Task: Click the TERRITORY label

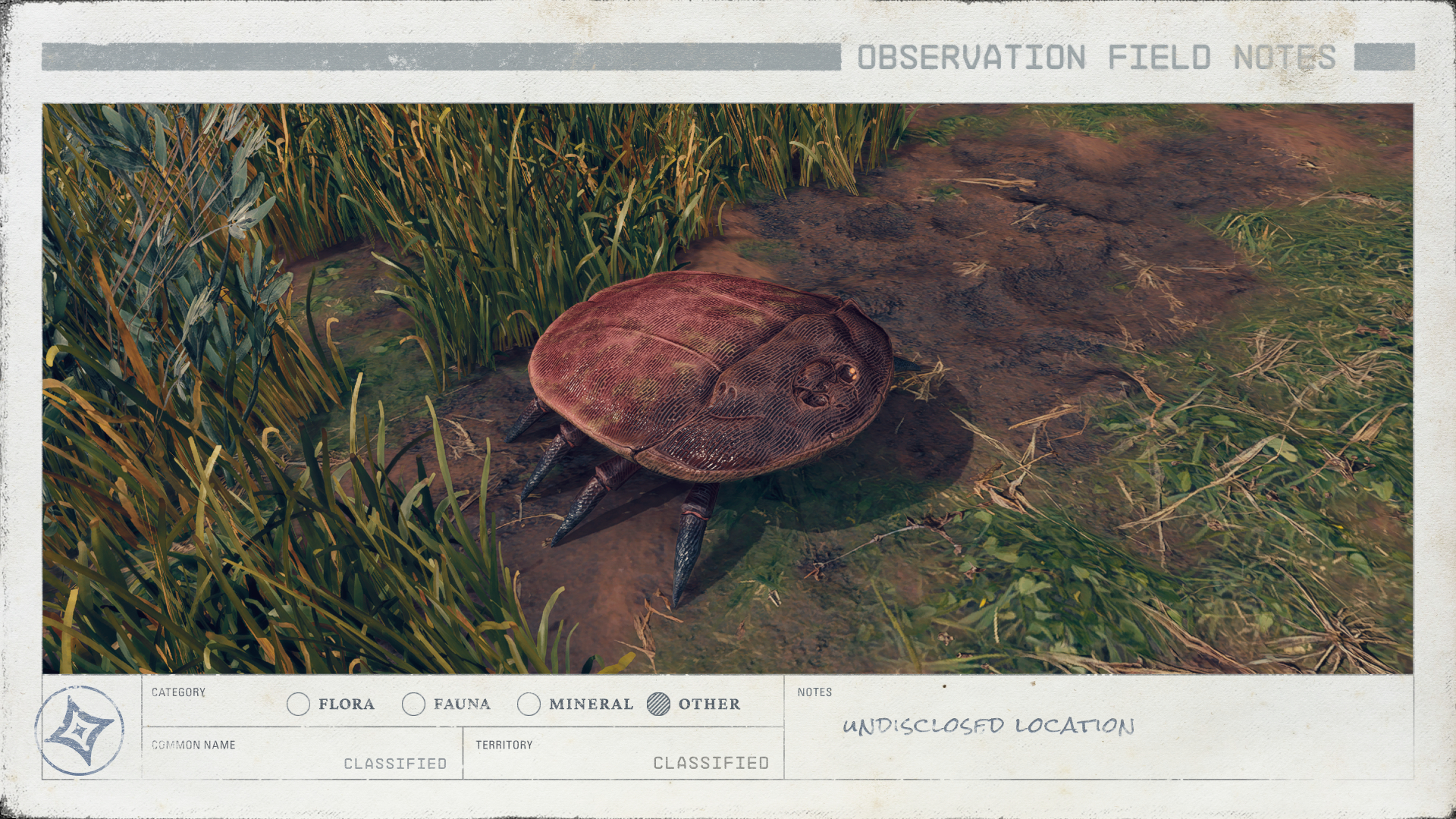Action: (x=504, y=745)
